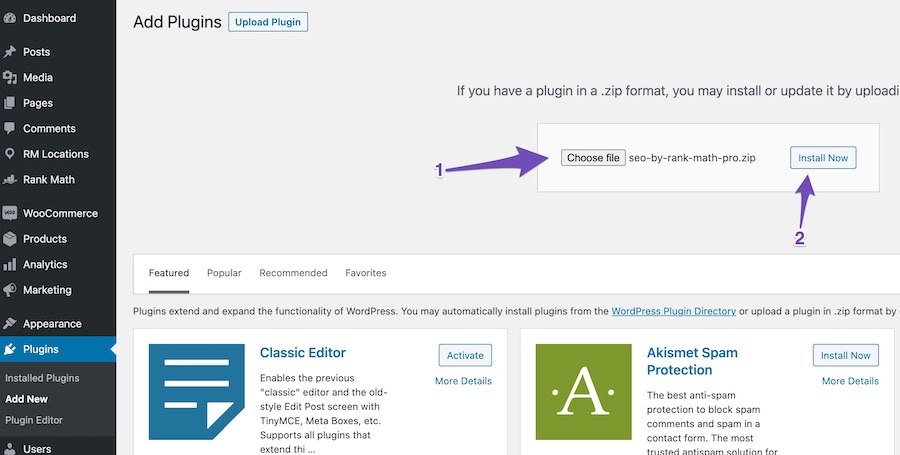Open the Recommended plugins tab
The height and width of the screenshot is (455, 900).
pos(293,273)
